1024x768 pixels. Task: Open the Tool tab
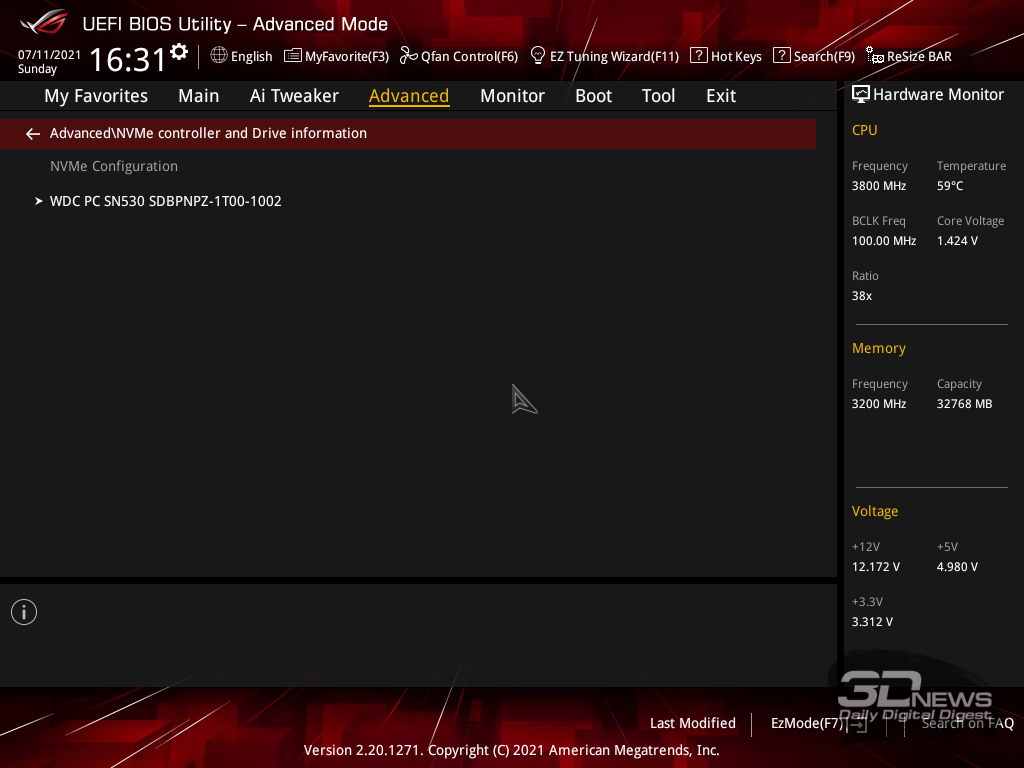(x=658, y=96)
